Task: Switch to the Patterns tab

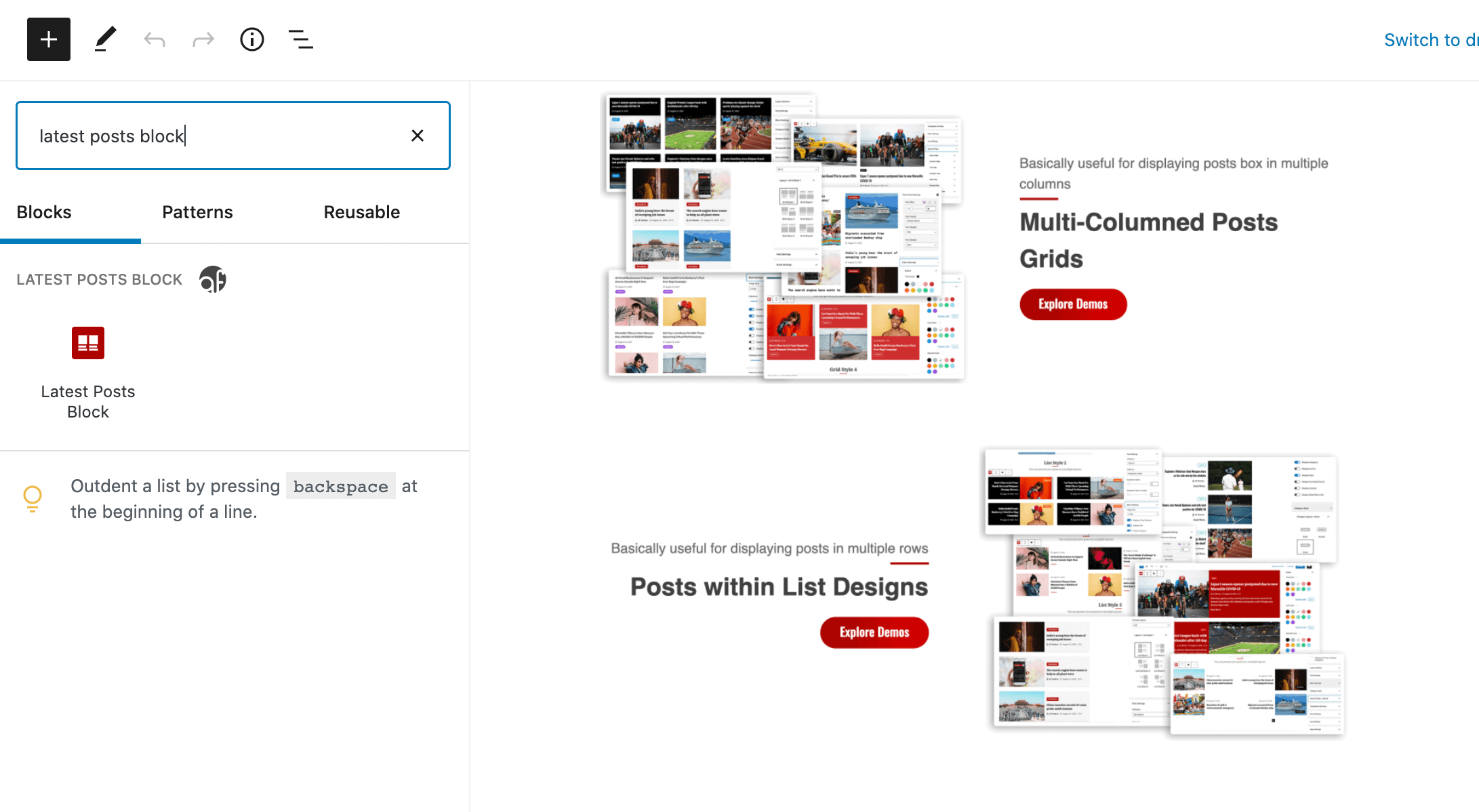Action: coord(197,212)
